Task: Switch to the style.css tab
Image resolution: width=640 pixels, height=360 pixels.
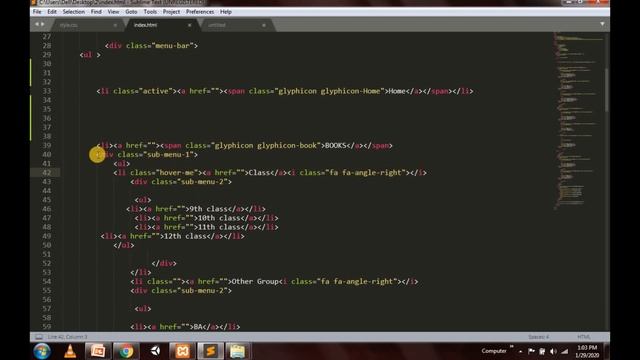Action: pyautogui.click(x=86, y=25)
